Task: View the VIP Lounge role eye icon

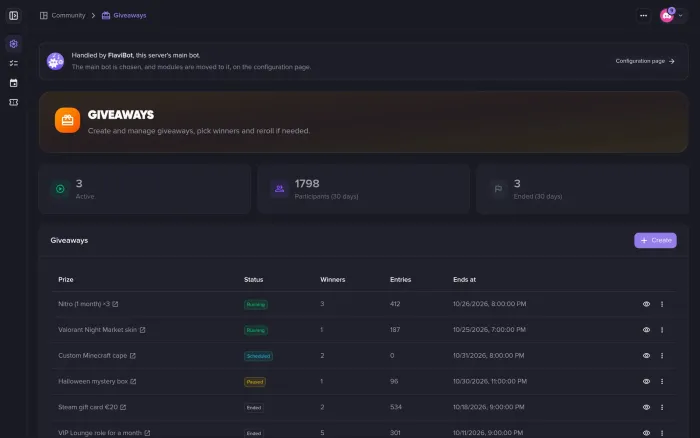Action: coord(646,433)
